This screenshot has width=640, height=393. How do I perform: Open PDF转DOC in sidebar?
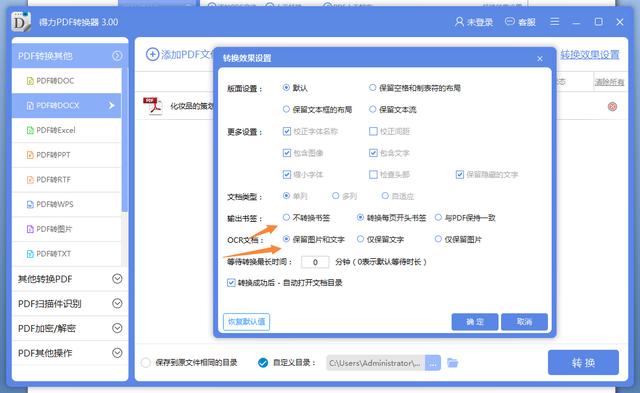(67, 81)
